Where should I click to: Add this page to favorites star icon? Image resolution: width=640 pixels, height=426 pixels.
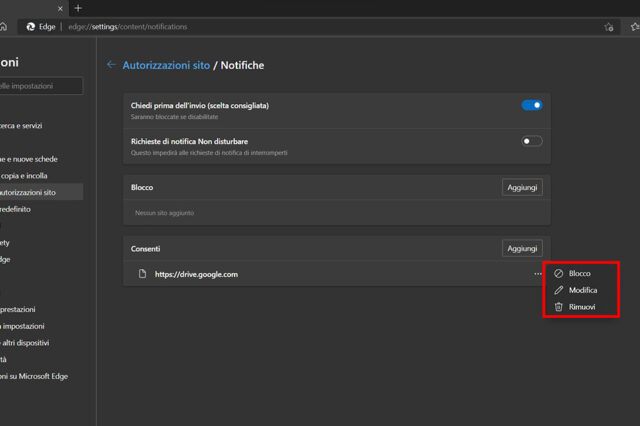pyautogui.click(x=608, y=27)
